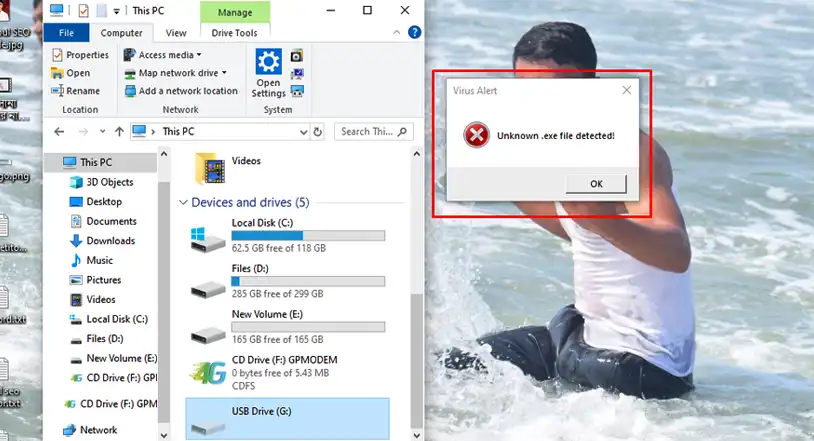Screen dimensions: 814x441
Task: Click the quick access New folder icon
Action: [x=102, y=10]
